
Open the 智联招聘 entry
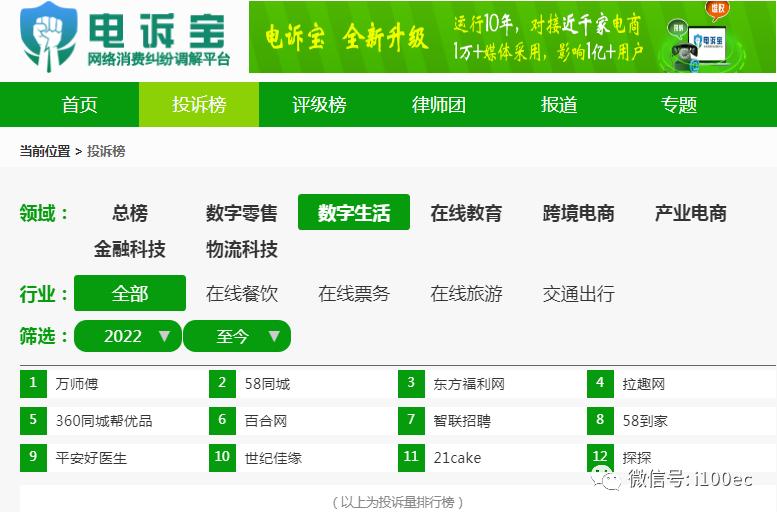click(462, 421)
